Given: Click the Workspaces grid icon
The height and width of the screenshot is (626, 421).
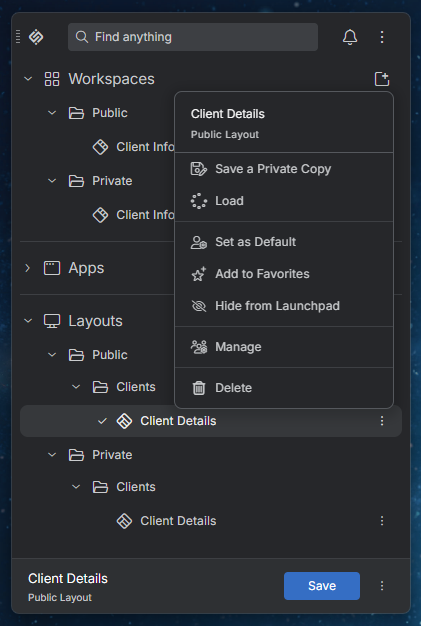Looking at the screenshot, I should (x=52, y=79).
